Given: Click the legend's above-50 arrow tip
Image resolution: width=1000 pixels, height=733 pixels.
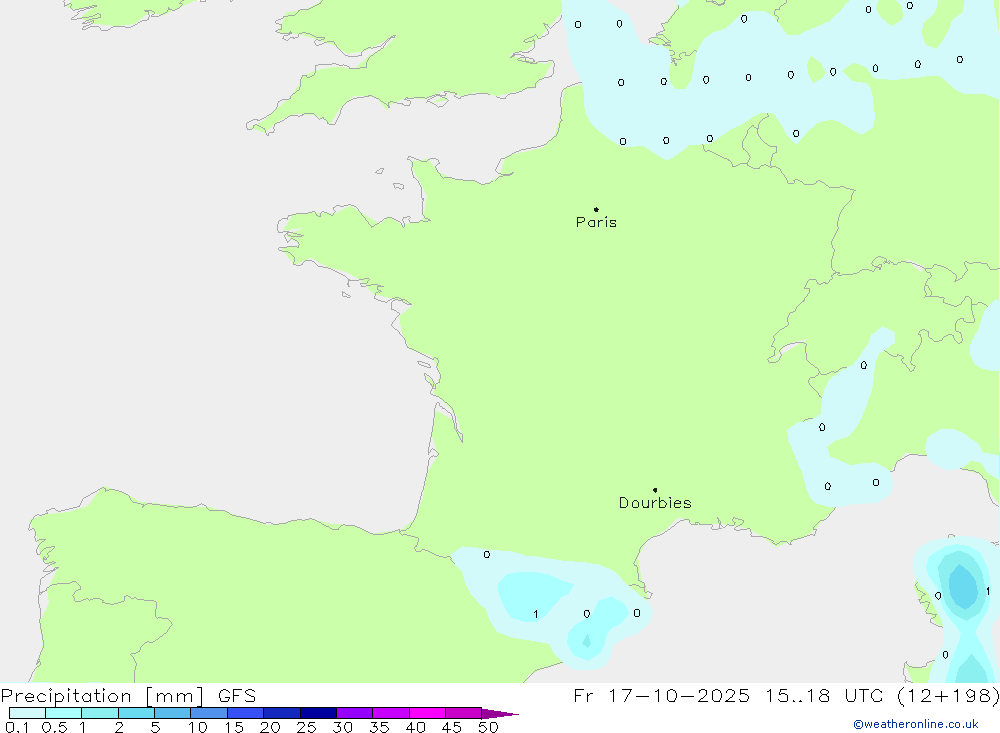Looking at the screenshot, I should [x=501, y=714].
